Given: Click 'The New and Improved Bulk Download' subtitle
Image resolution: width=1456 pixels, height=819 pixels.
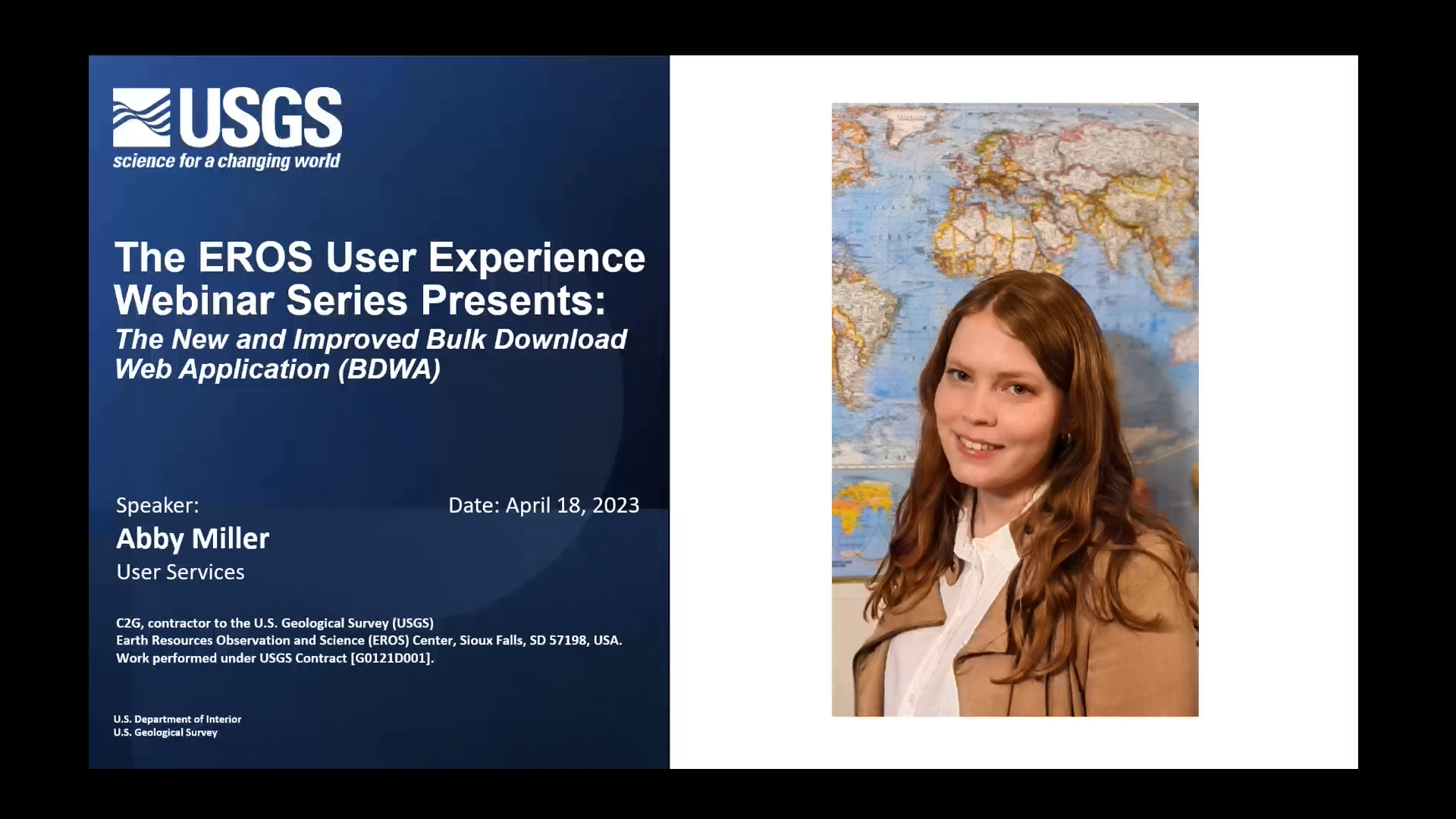Looking at the screenshot, I should (371, 339).
